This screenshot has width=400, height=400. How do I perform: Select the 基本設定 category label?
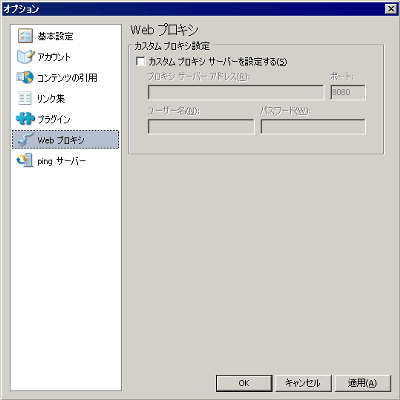click(55, 36)
